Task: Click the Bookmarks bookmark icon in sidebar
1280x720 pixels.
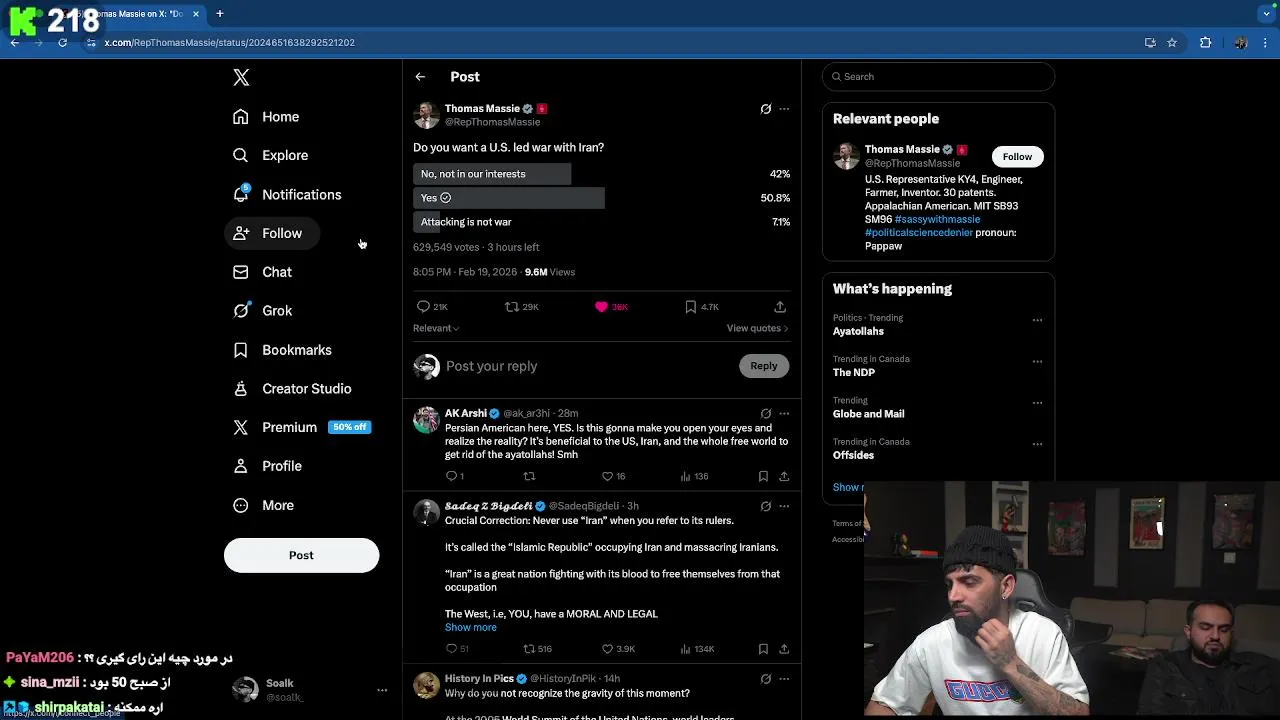Action: coord(240,350)
